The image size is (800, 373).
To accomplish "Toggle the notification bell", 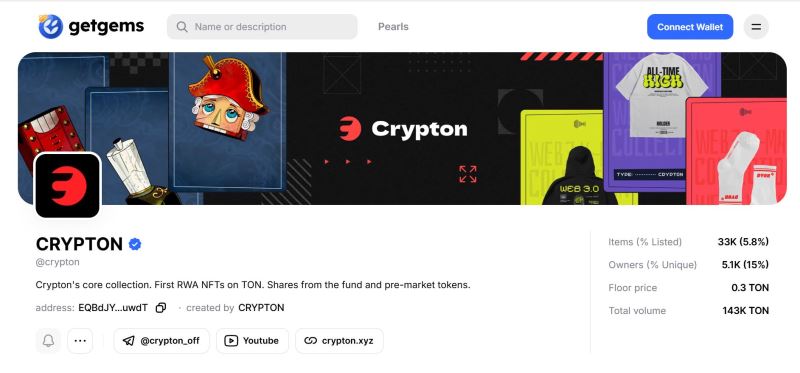I will 48,341.
